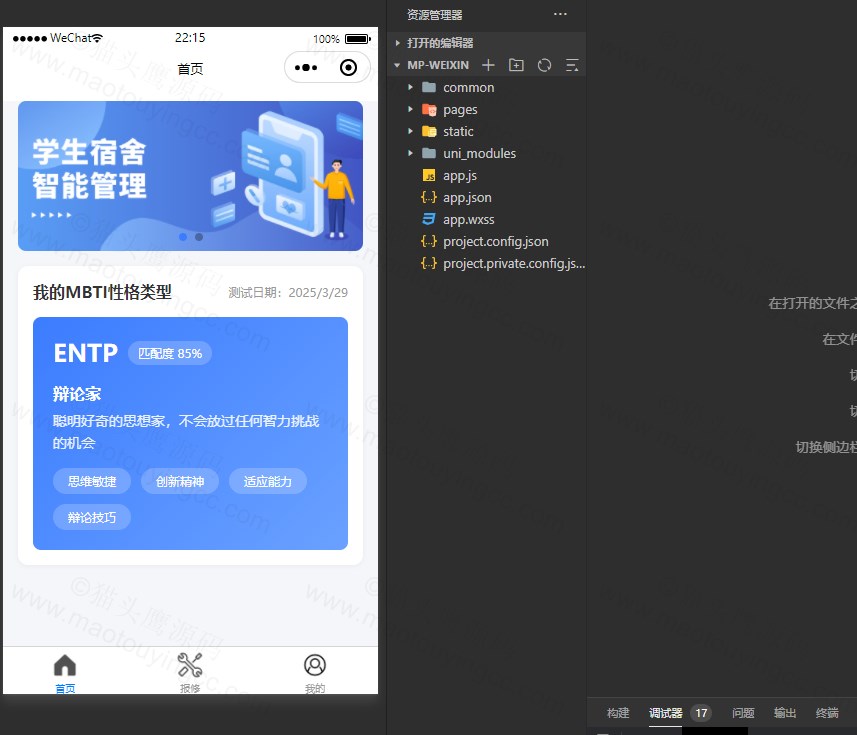Switch to the 调试器 panel tab

[x=665, y=713]
